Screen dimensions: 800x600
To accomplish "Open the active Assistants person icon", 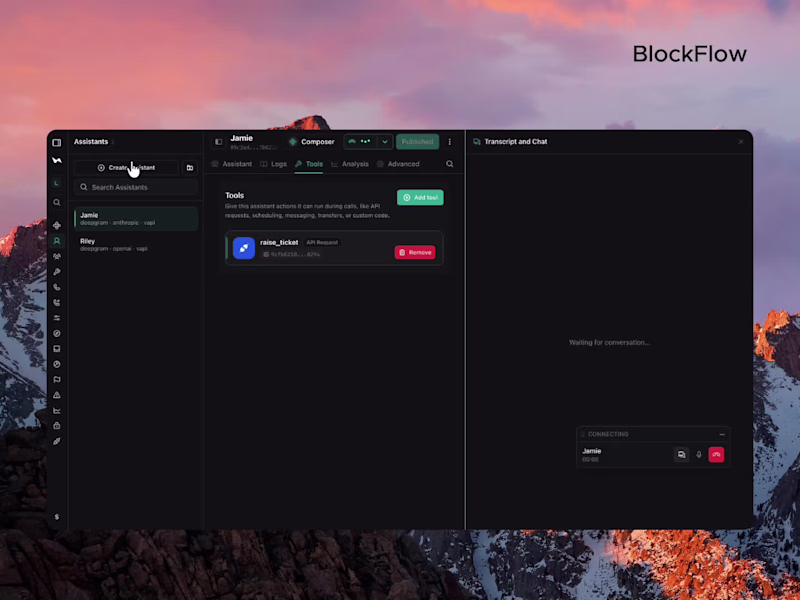I will [57, 241].
